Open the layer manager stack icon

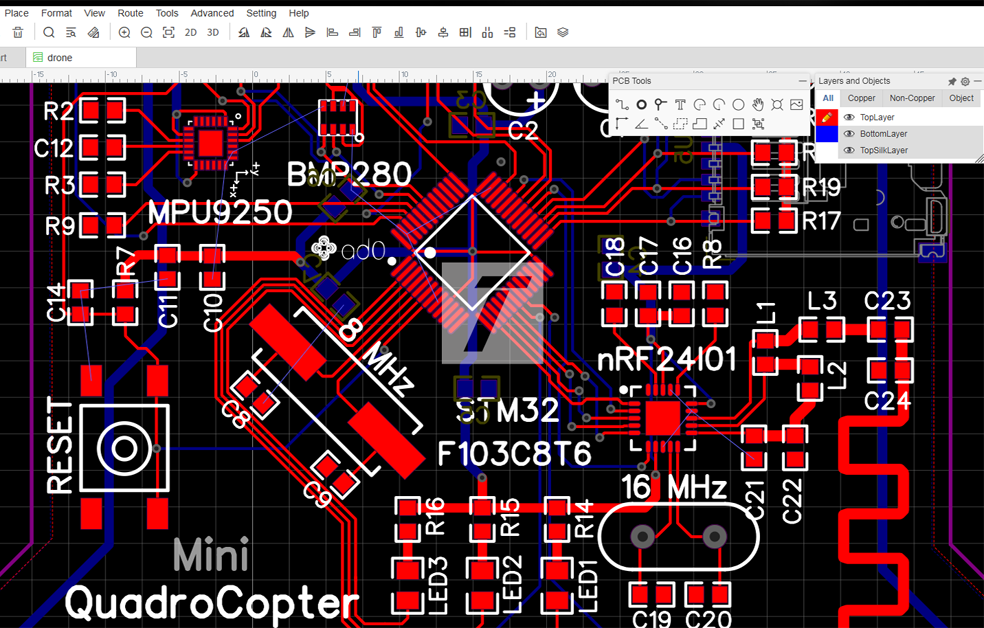(x=563, y=33)
